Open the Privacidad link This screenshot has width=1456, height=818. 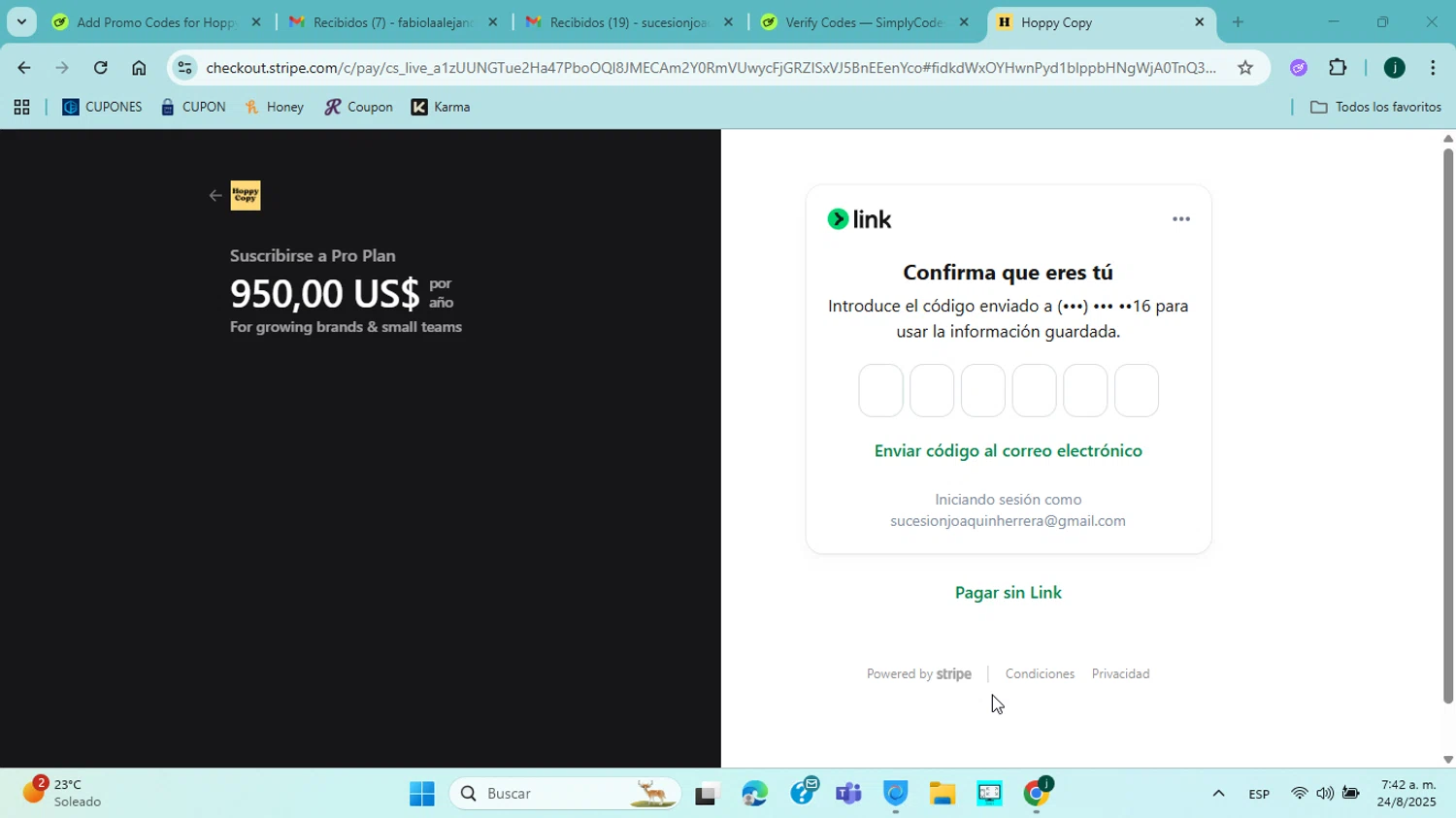[x=1120, y=674]
